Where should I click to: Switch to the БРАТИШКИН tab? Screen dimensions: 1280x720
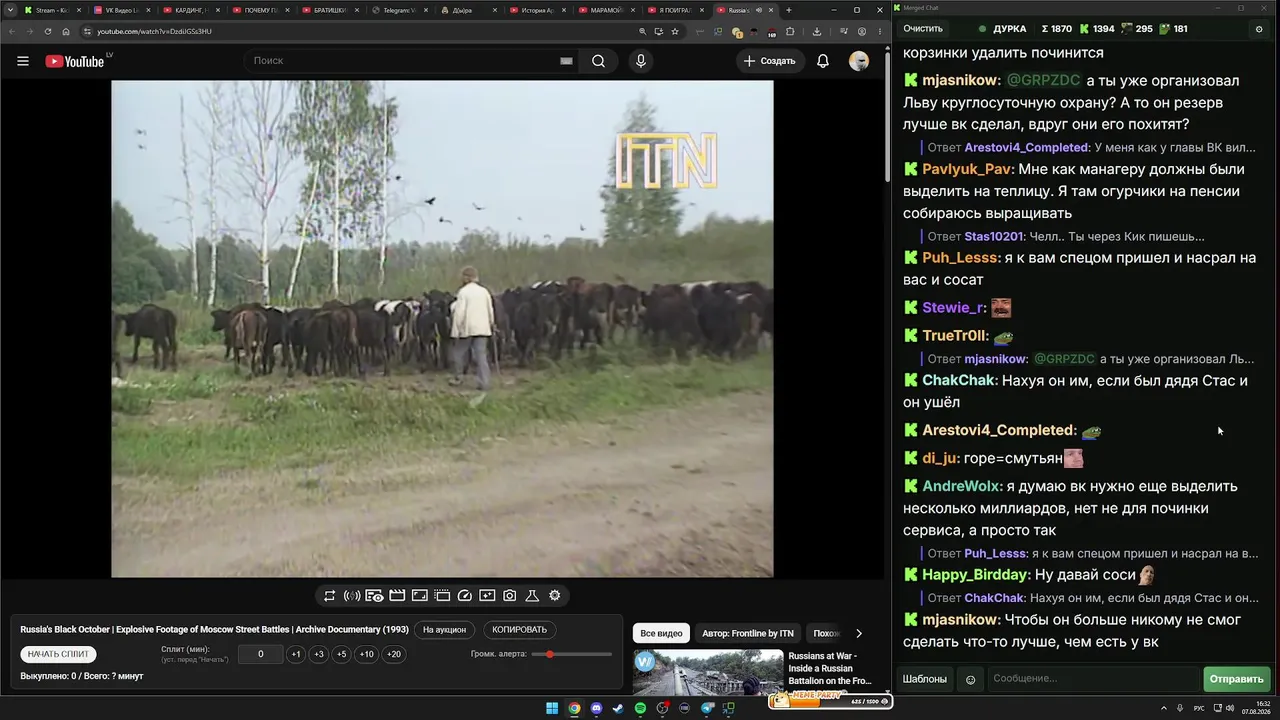coord(330,10)
